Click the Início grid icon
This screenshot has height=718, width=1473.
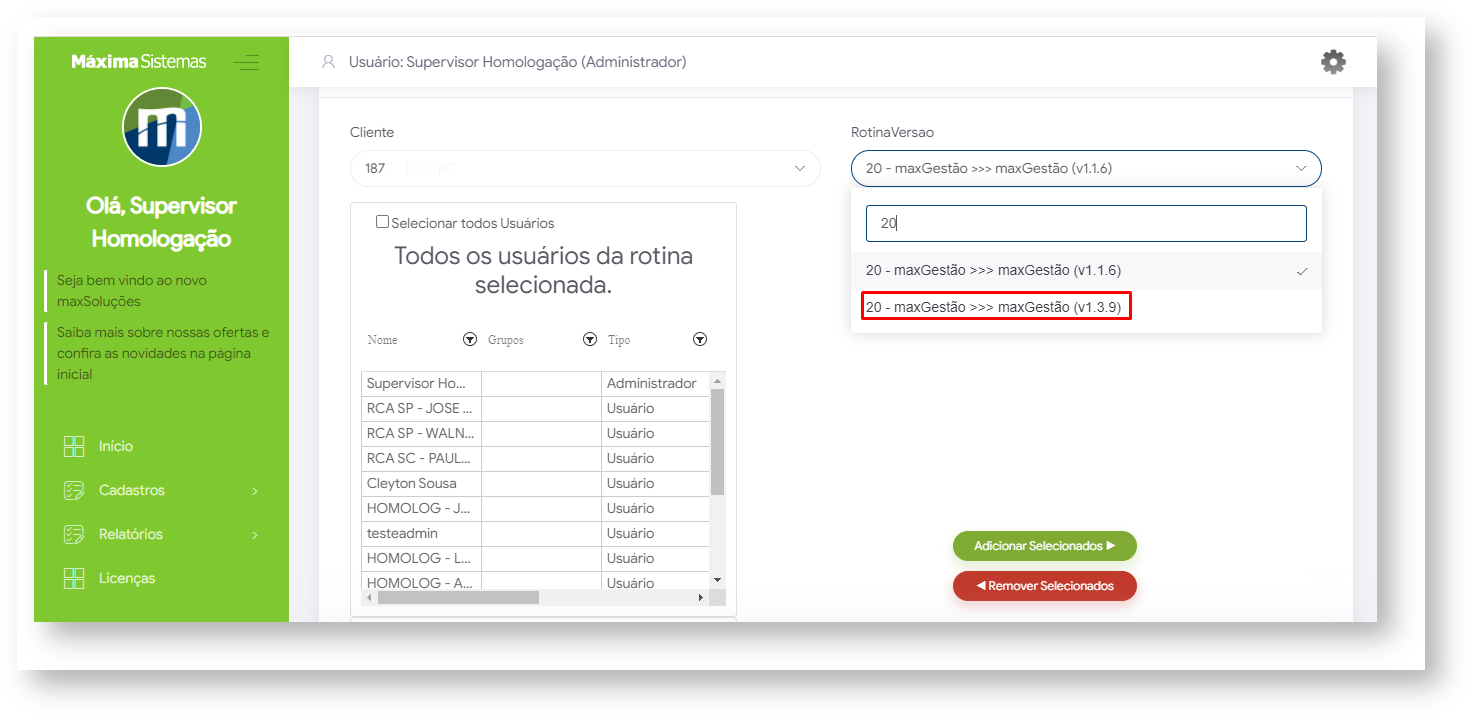tap(74, 446)
